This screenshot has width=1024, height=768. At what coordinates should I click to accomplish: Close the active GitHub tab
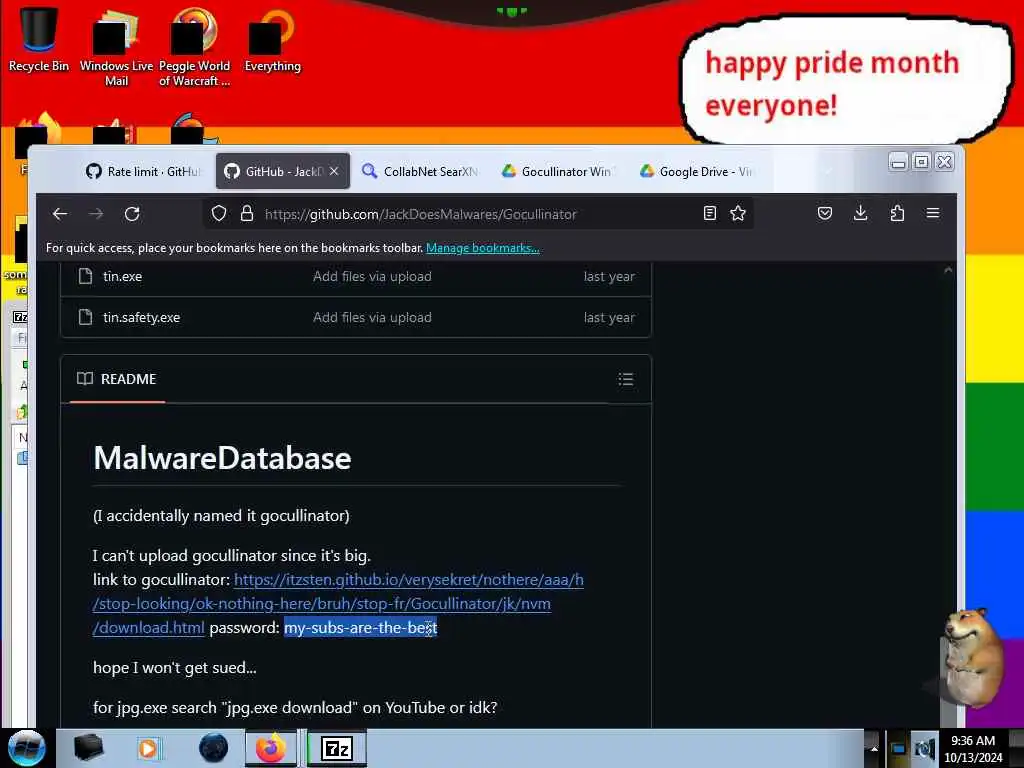[x=334, y=171]
